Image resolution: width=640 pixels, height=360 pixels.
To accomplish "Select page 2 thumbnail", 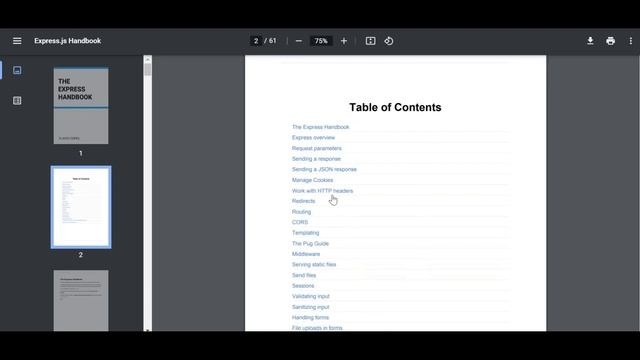I will (81, 207).
